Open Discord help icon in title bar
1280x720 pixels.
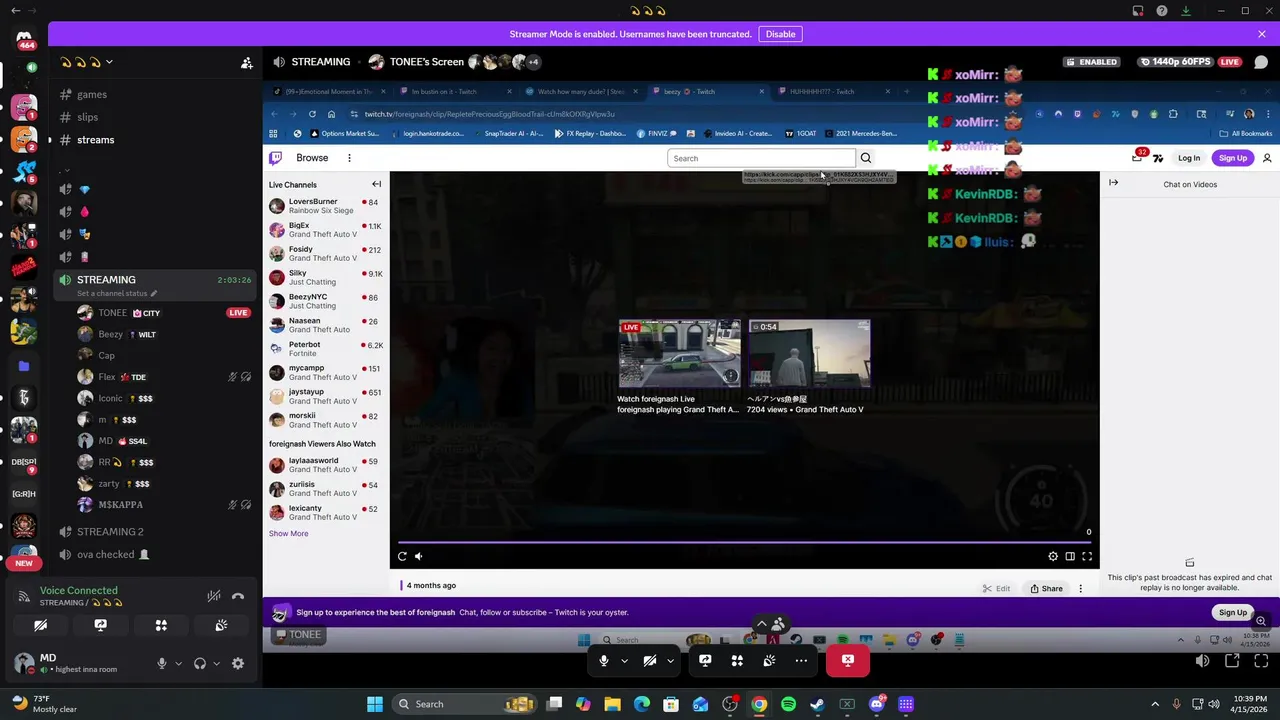[1161, 11]
